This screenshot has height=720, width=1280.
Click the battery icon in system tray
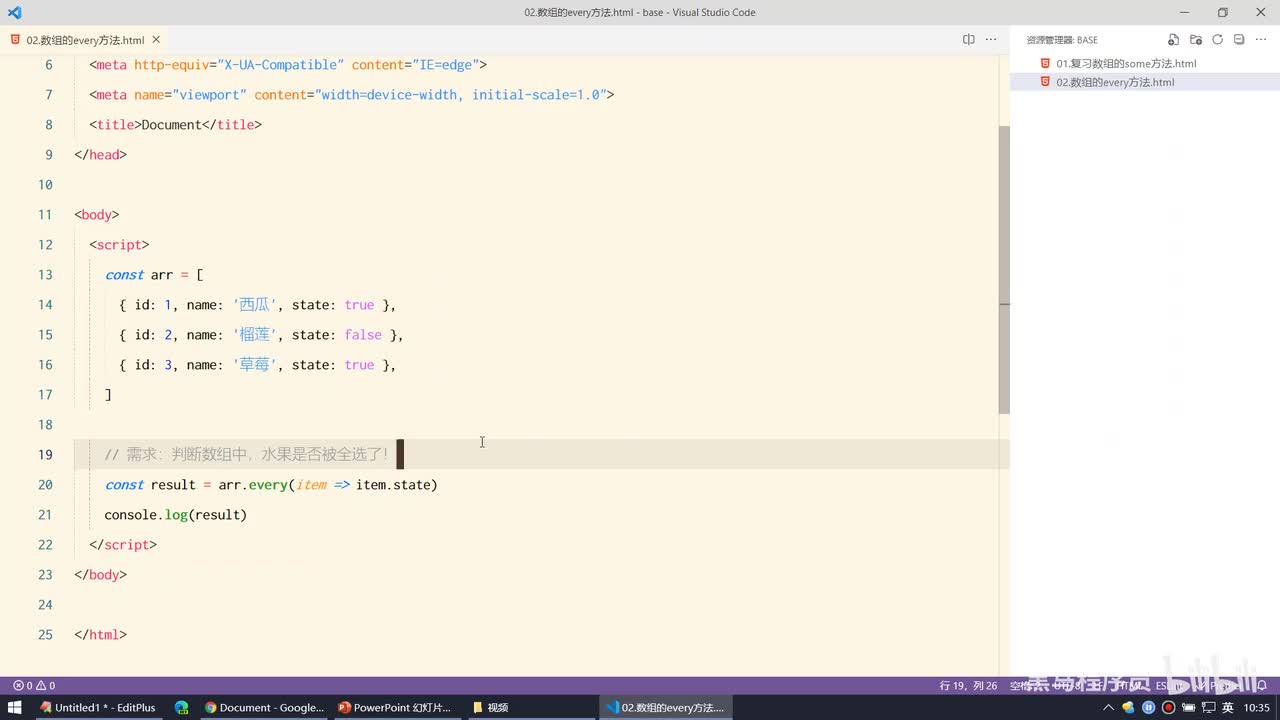[x=1188, y=707]
